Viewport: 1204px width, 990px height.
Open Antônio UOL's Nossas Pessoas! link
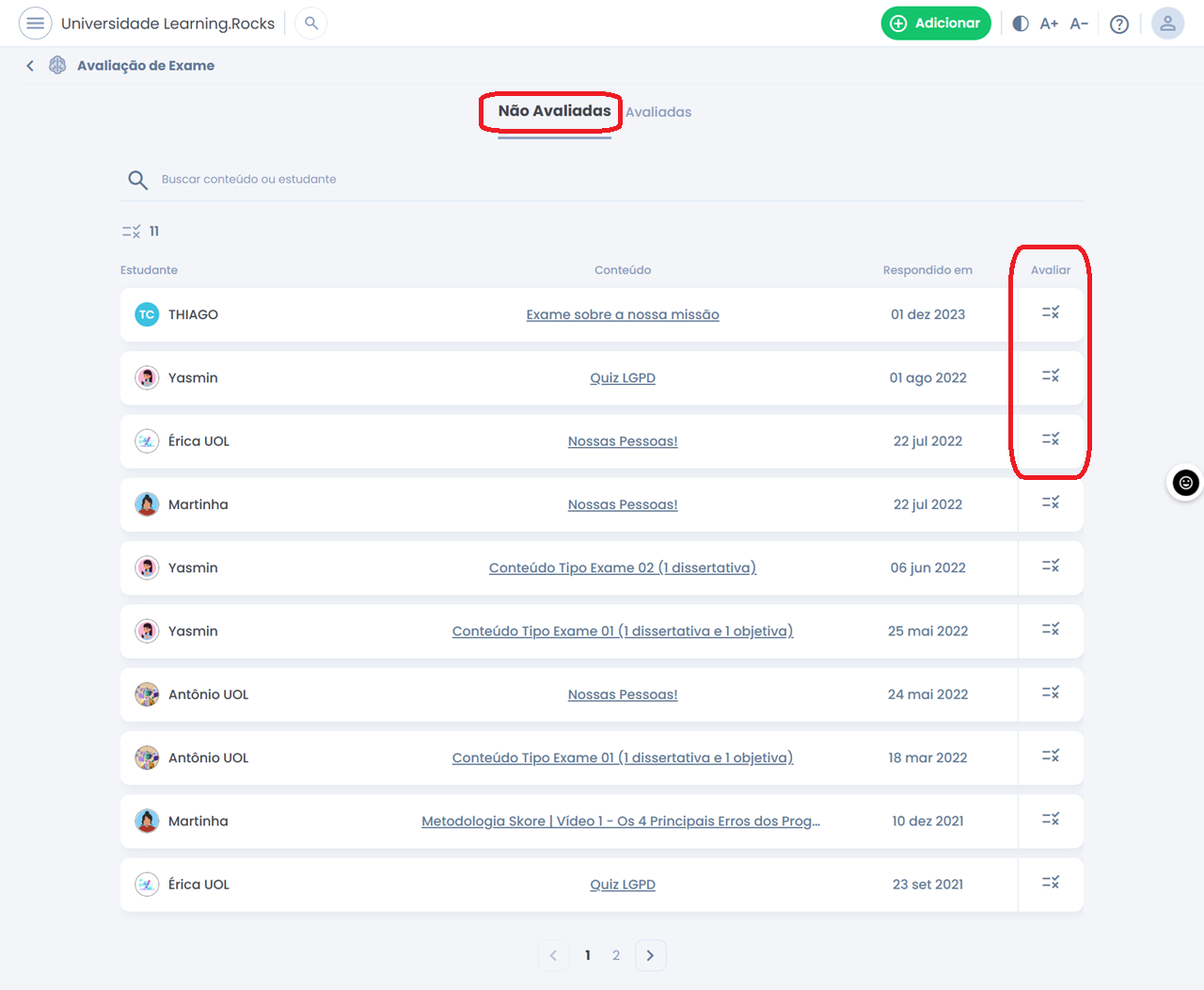point(623,695)
